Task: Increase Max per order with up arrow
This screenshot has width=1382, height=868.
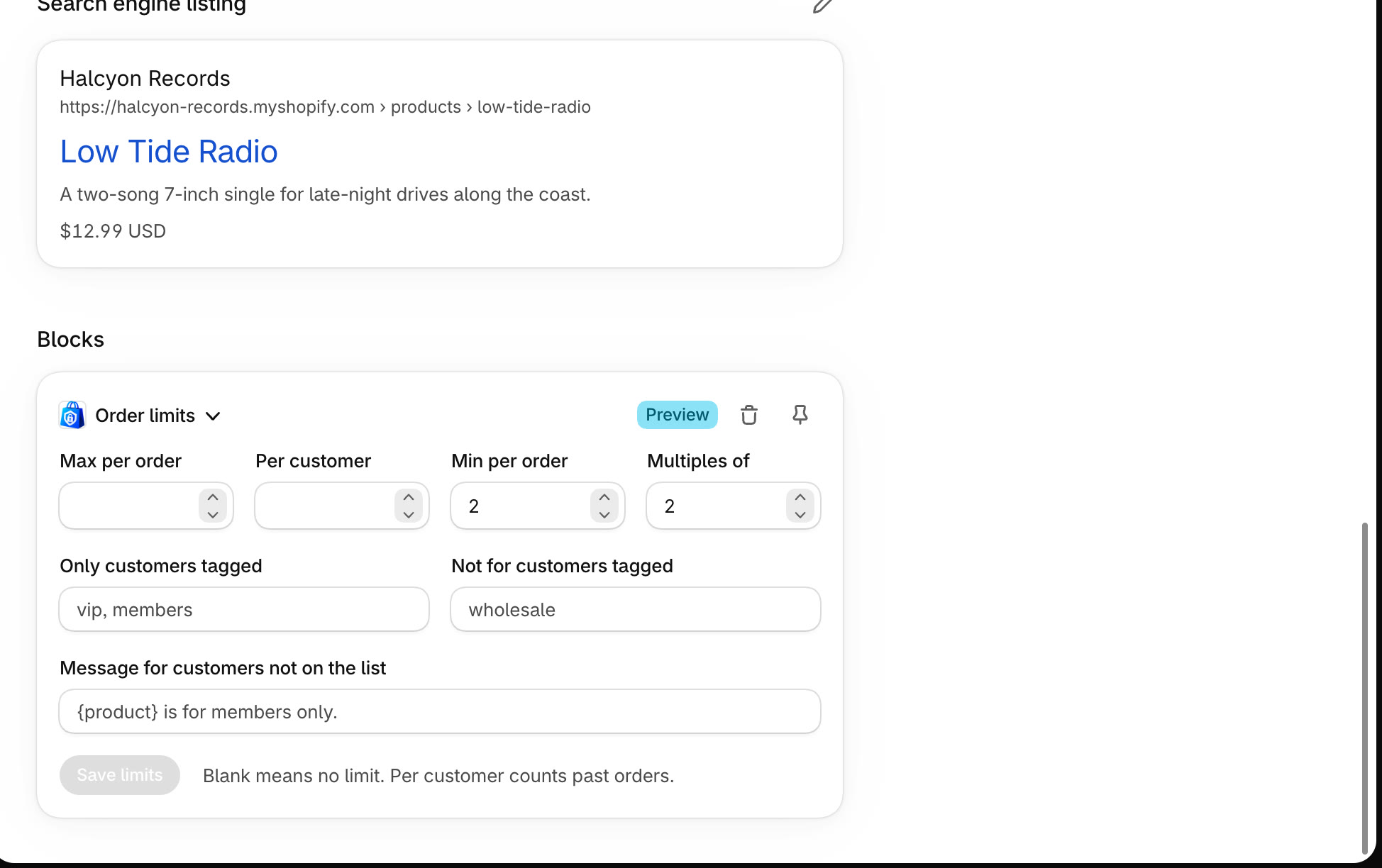Action: tap(213, 497)
